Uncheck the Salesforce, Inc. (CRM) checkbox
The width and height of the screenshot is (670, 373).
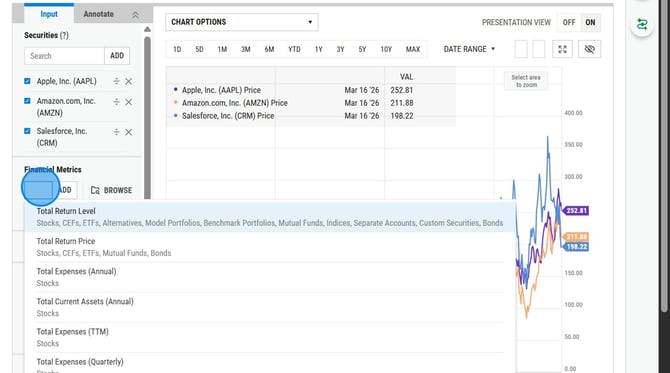[27, 131]
